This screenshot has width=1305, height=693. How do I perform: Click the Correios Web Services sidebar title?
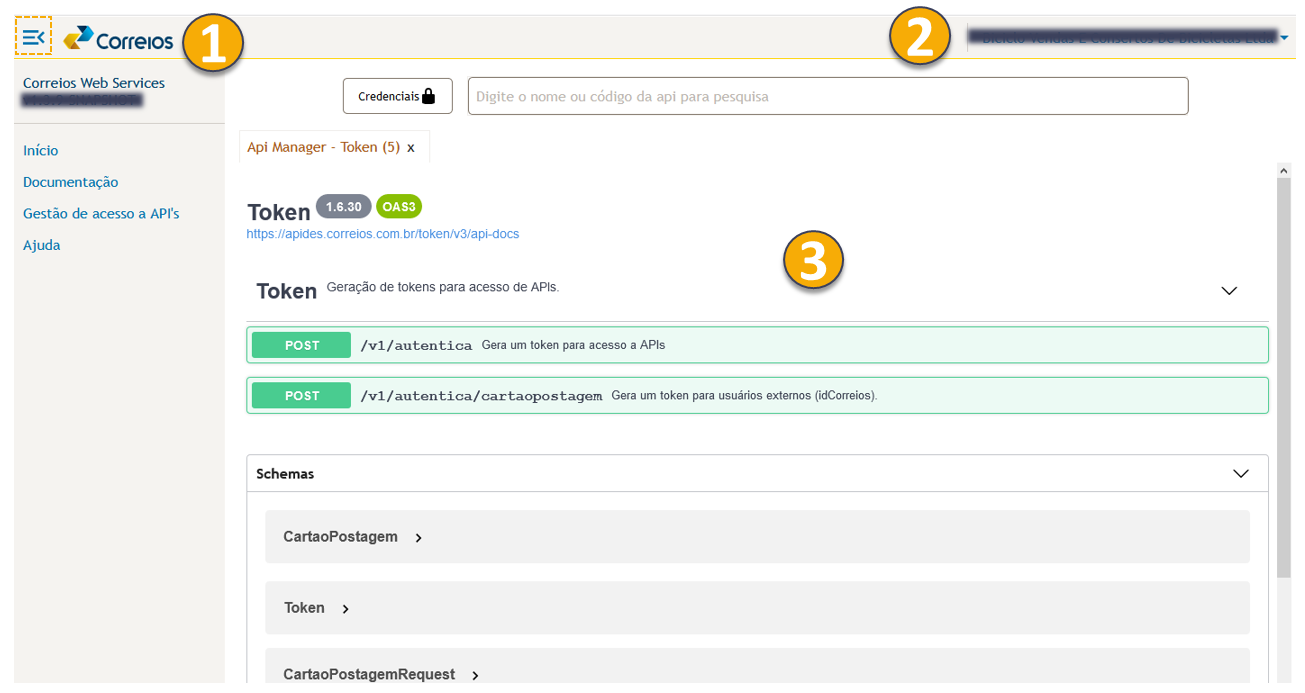pos(94,83)
